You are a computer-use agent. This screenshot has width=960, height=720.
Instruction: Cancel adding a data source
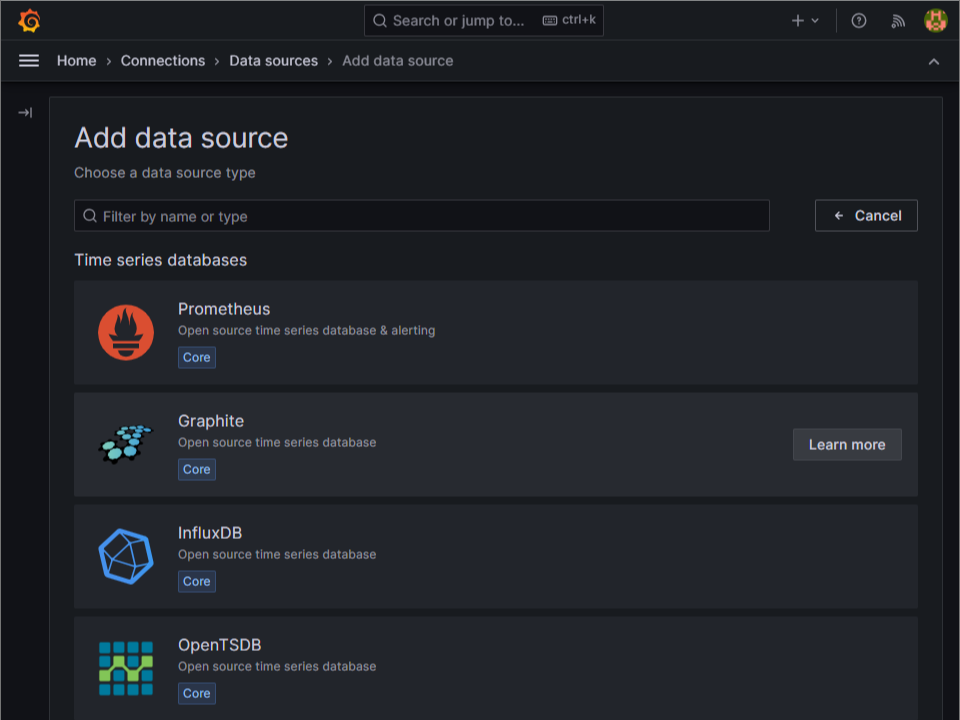(866, 216)
